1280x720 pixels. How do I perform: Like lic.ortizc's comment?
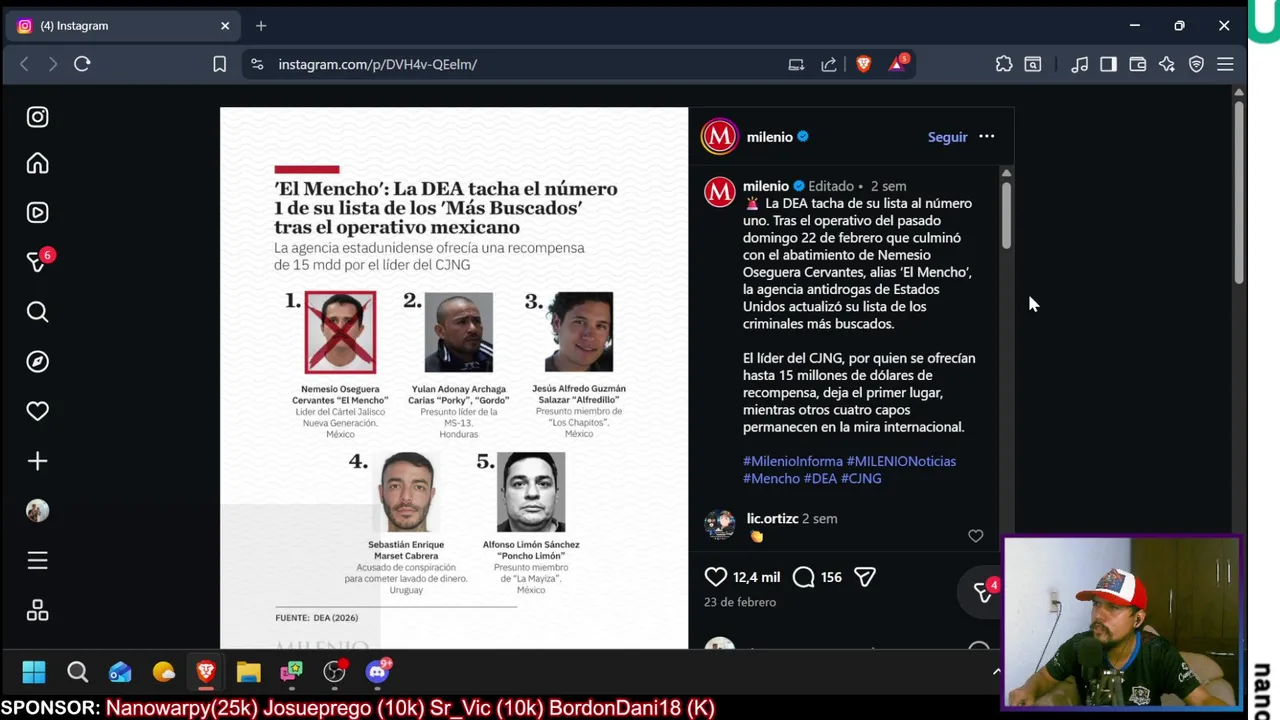coord(975,536)
